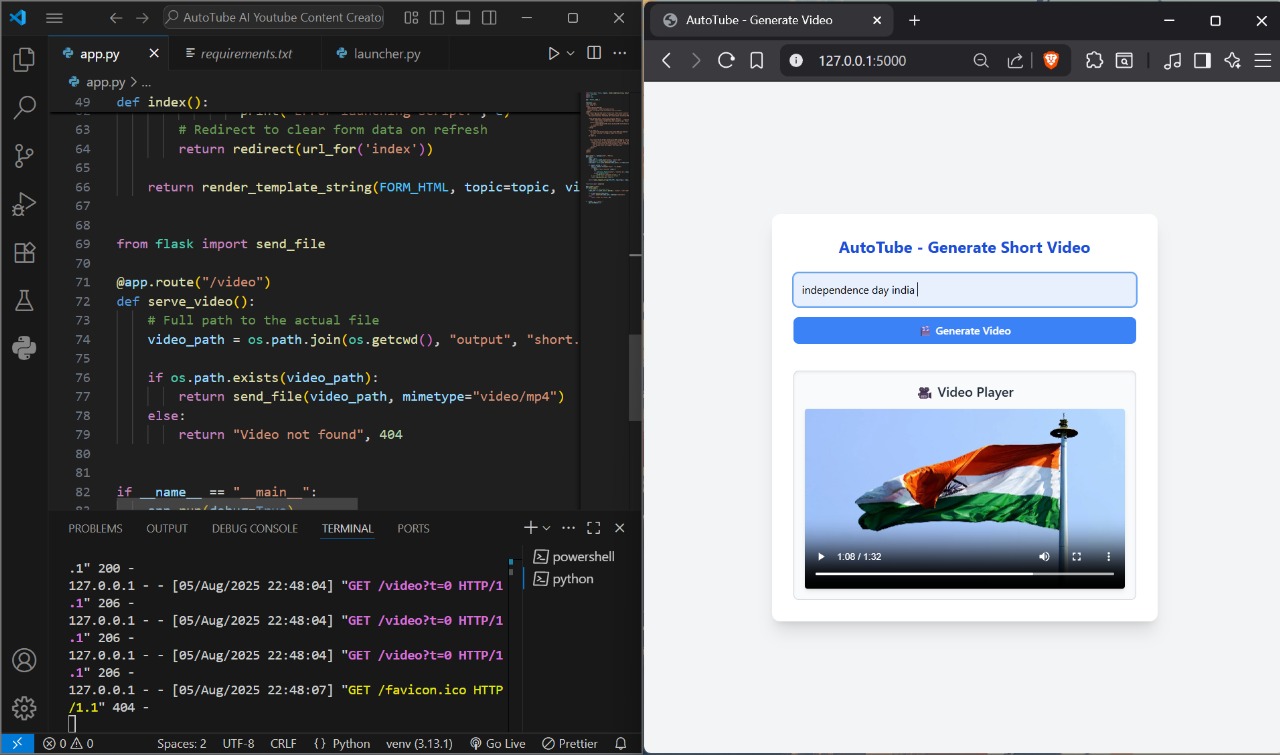
Task: Select the powershell terminal entry
Action: tap(573, 556)
